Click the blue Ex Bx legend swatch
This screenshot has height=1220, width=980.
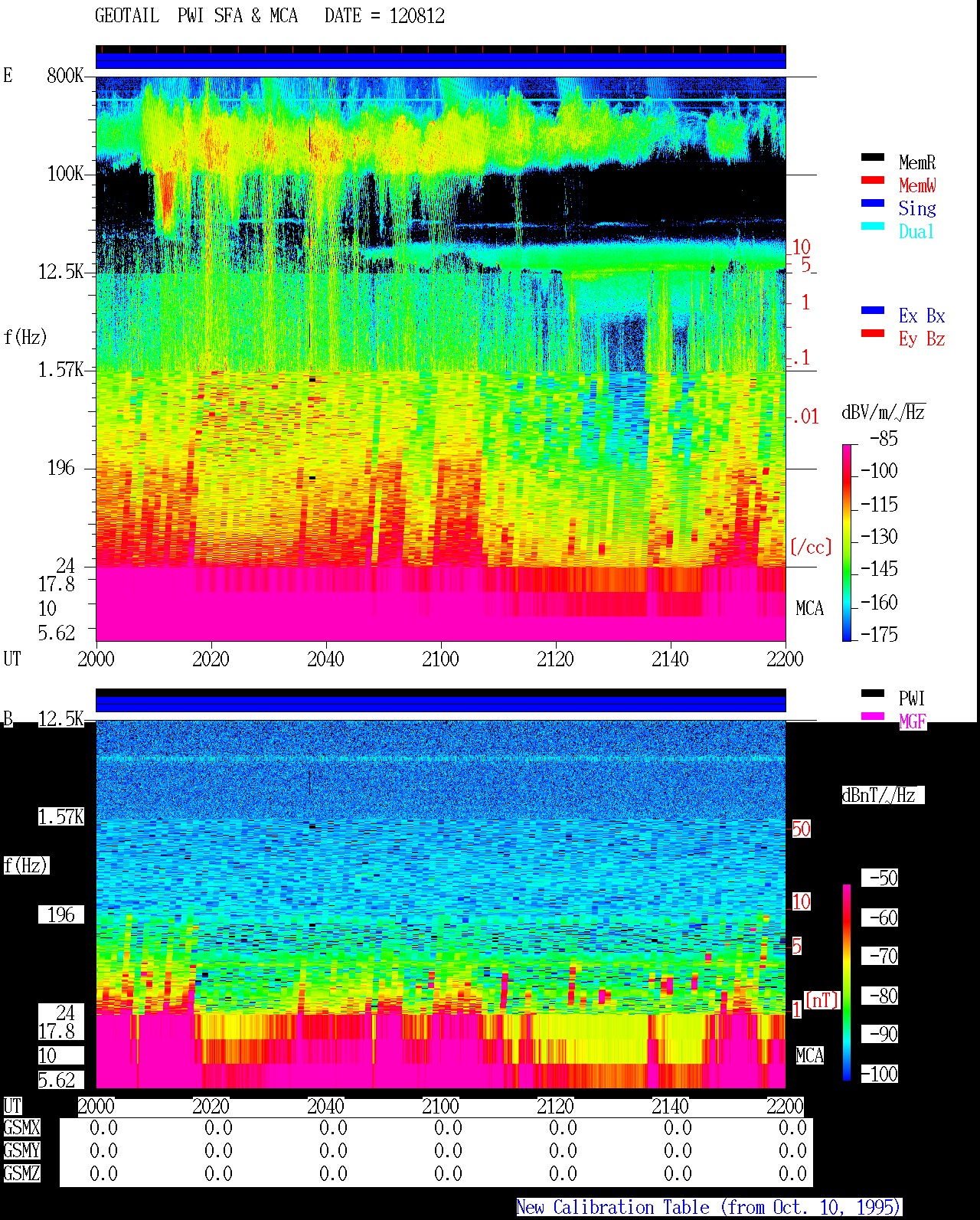click(872, 310)
